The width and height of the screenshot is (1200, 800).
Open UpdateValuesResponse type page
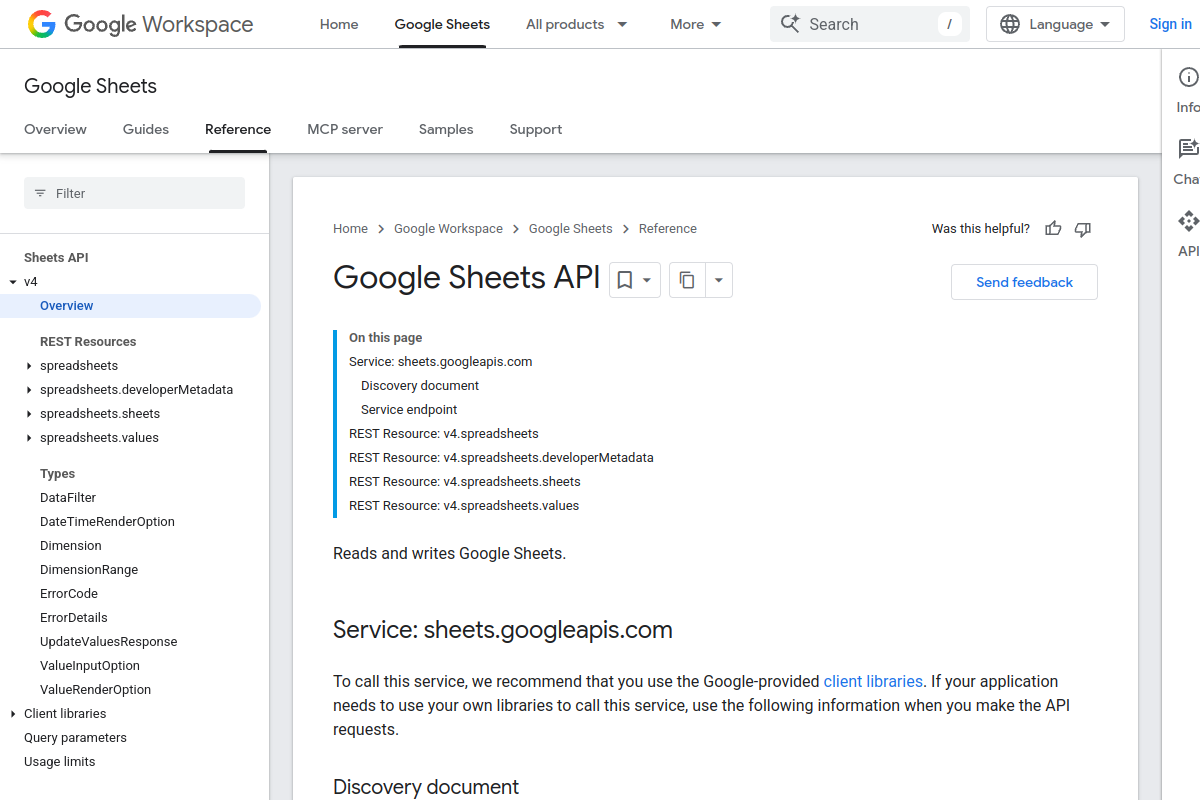[x=108, y=642]
